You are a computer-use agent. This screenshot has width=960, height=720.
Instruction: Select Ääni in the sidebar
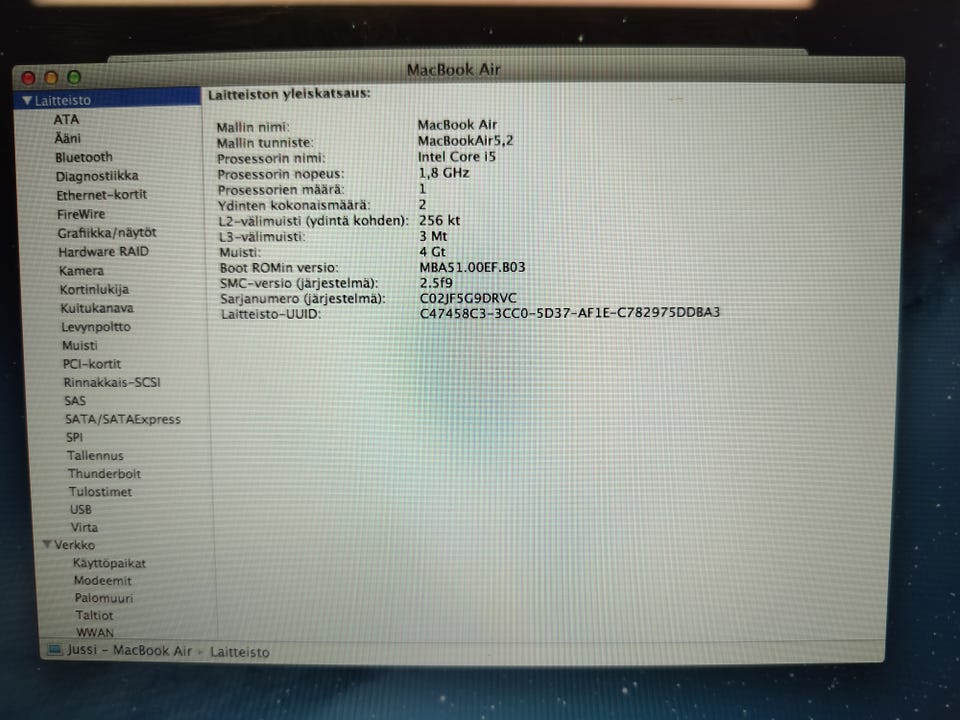coord(67,138)
